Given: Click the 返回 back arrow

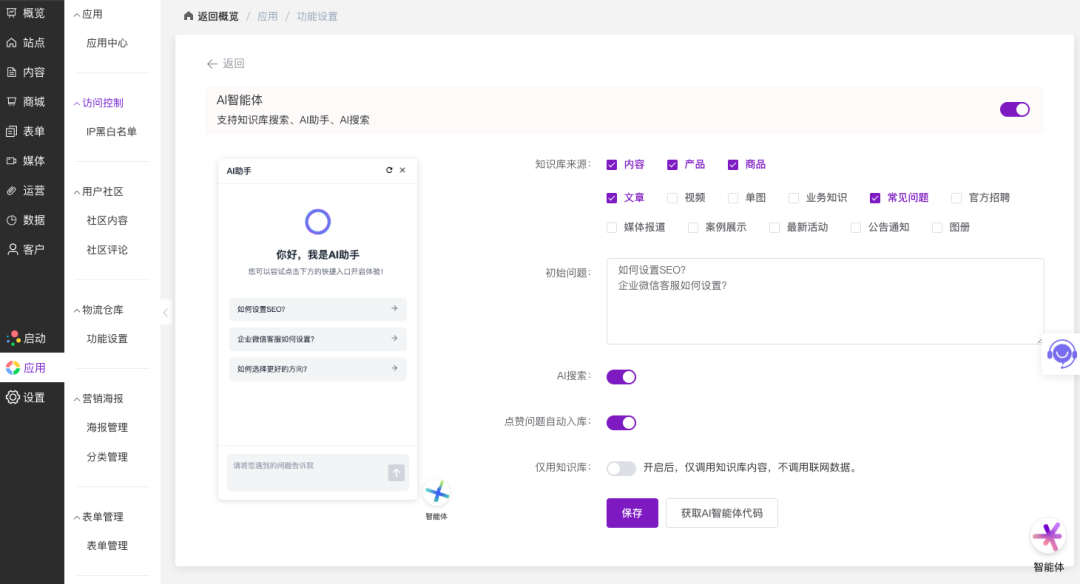Looking at the screenshot, I should (x=212, y=64).
